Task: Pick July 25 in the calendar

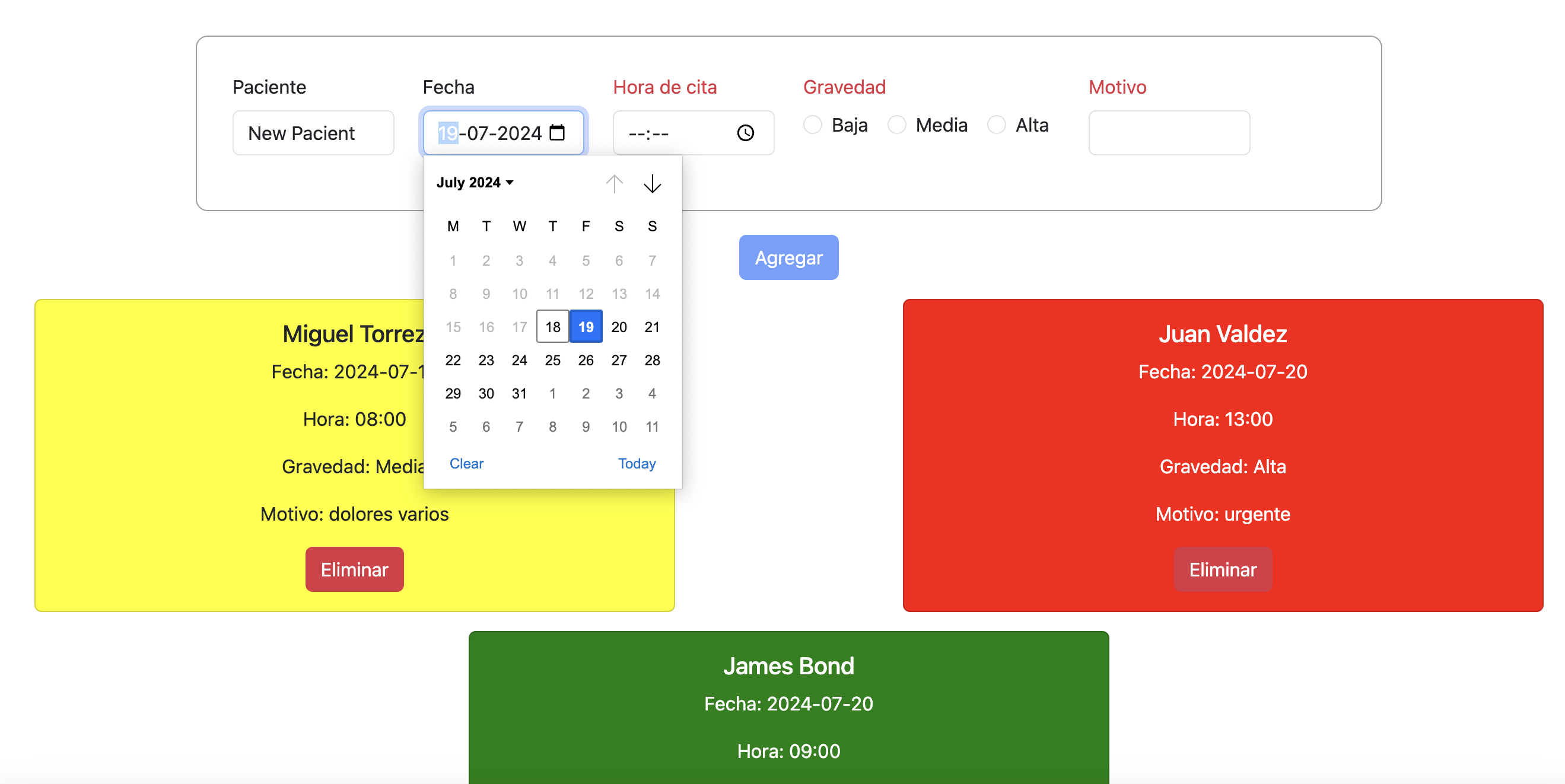Action: click(553, 360)
